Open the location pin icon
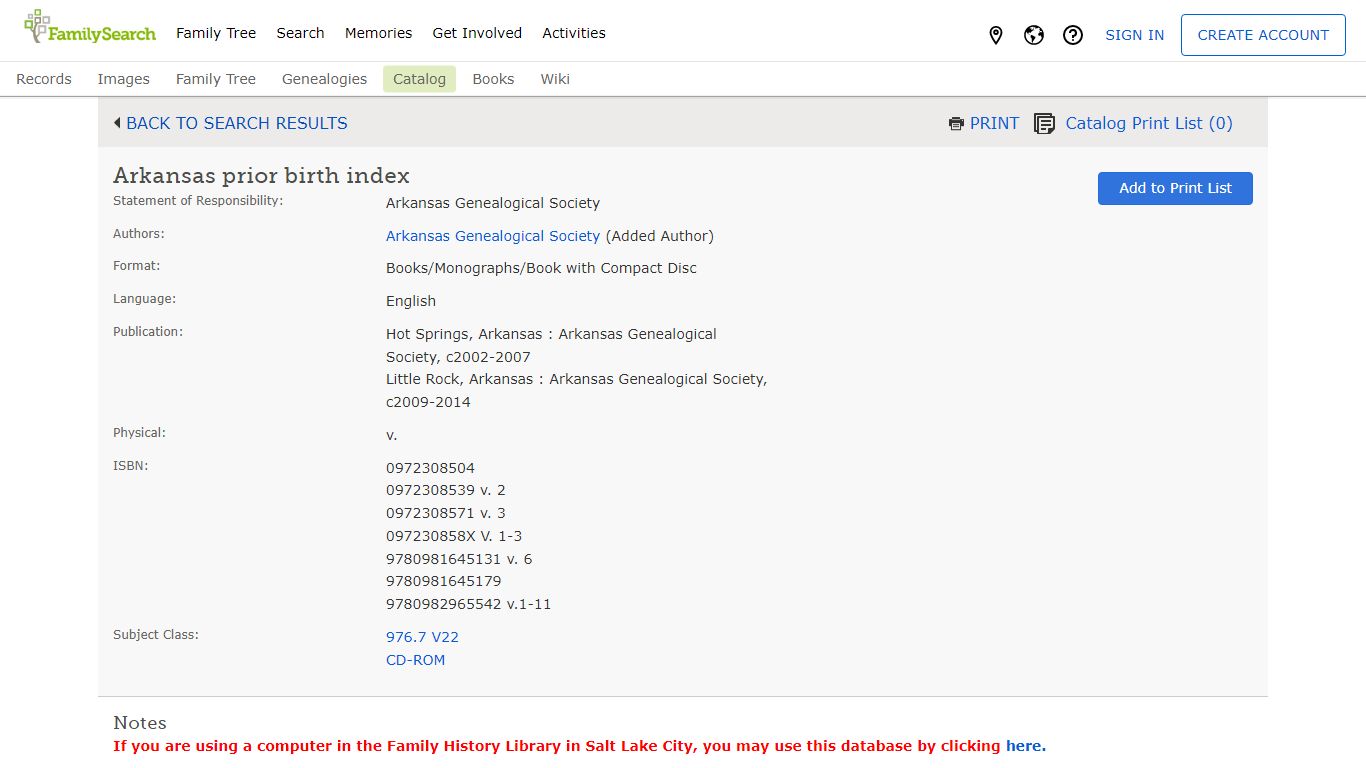This screenshot has width=1366, height=768. (996, 35)
